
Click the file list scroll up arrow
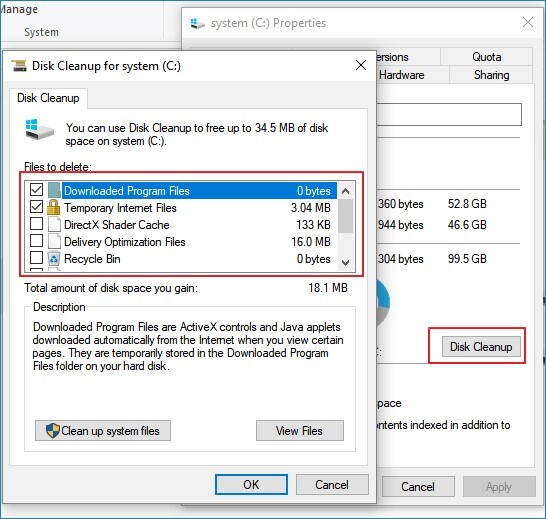(x=345, y=191)
